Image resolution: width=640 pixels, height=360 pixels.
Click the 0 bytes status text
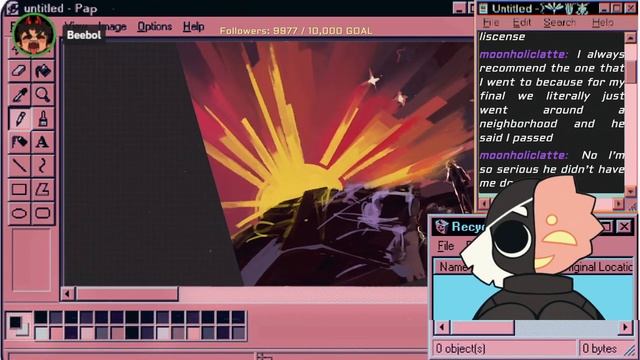(600, 349)
